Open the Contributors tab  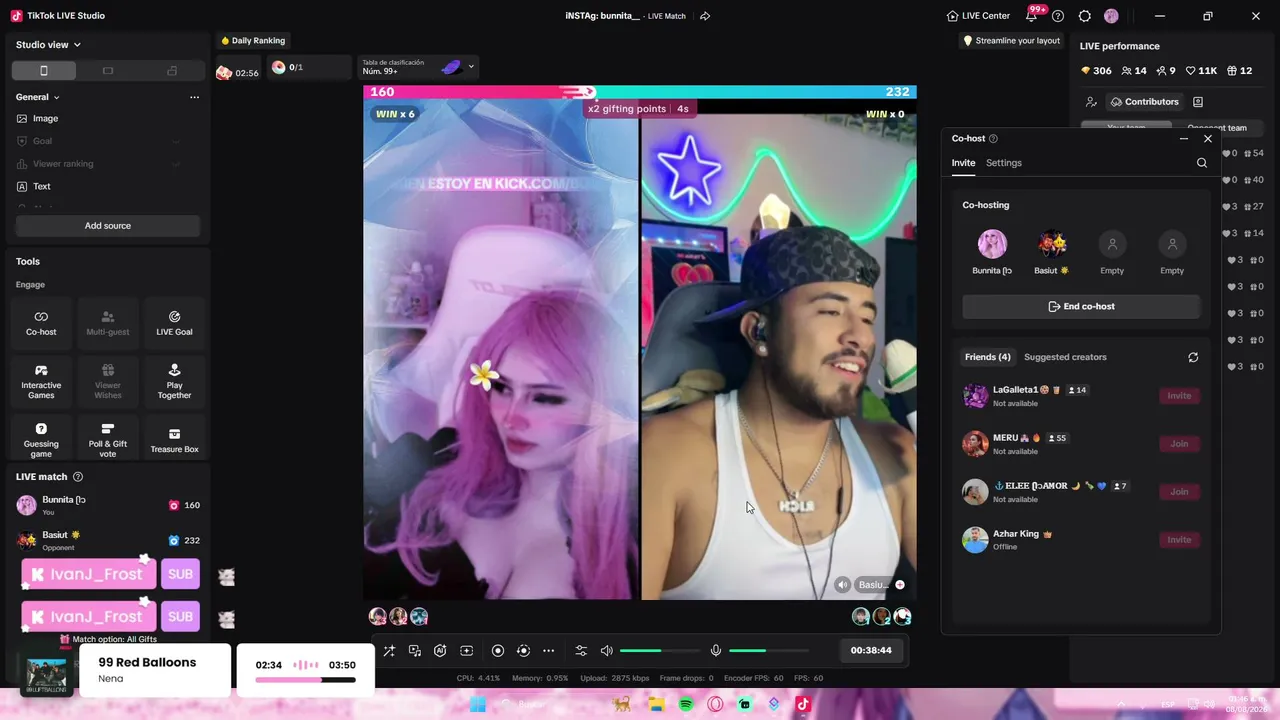[1144, 102]
